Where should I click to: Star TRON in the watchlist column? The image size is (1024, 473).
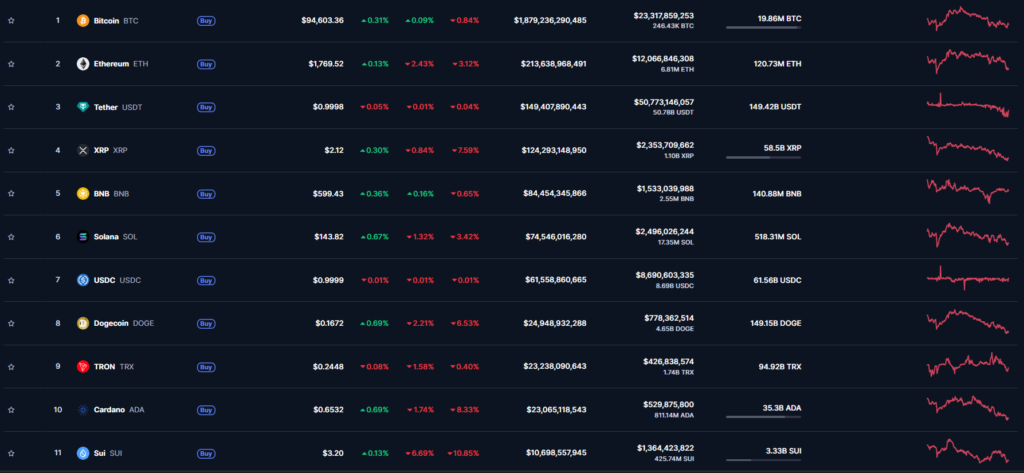pos(11,367)
